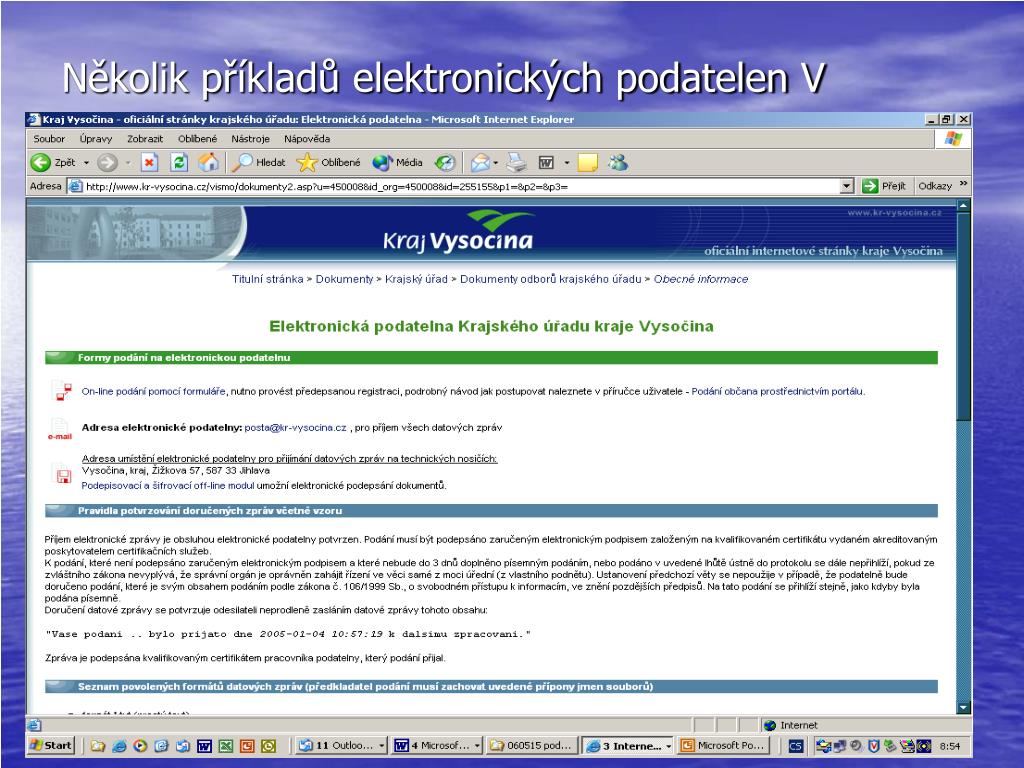Click the posta@kr-vysocina.cz email link
This screenshot has height=768, width=1024.
[x=295, y=428]
